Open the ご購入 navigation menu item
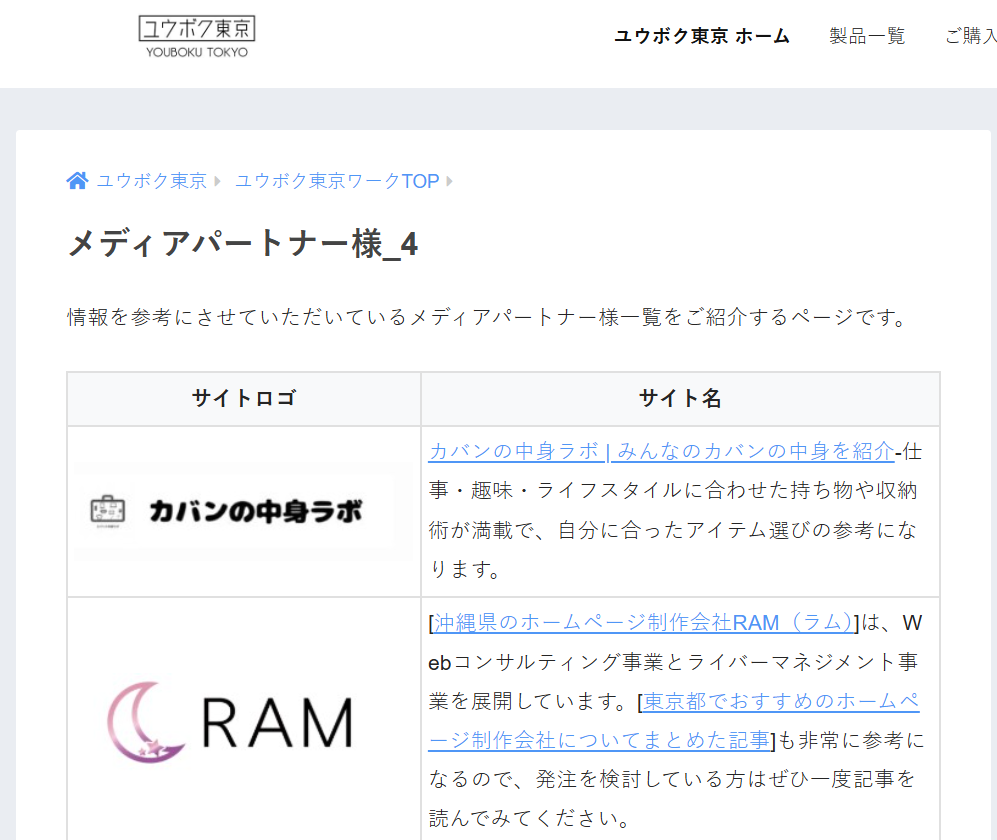 point(970,36)
